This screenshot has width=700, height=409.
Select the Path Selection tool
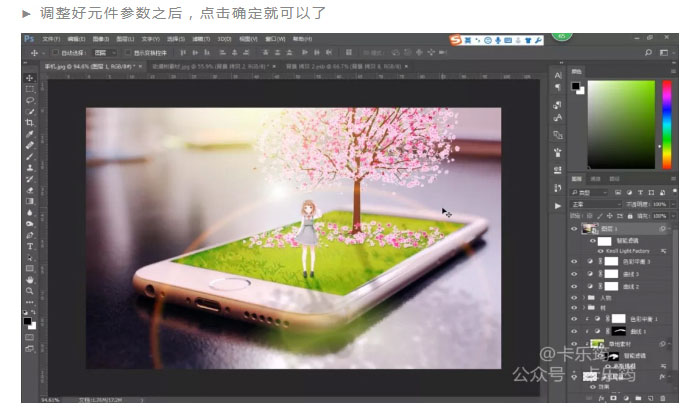click(x=29, y=257)
